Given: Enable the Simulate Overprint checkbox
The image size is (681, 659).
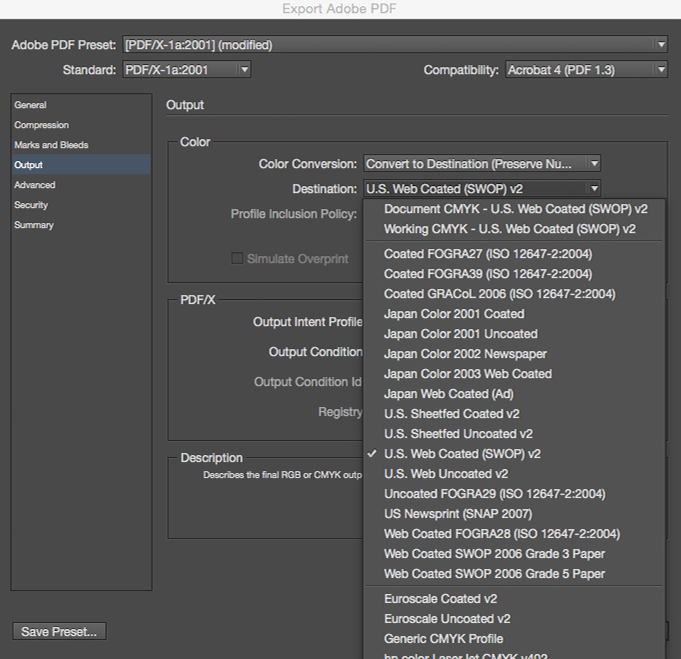Looking at the screenshot, I should [x=237, y=258].
